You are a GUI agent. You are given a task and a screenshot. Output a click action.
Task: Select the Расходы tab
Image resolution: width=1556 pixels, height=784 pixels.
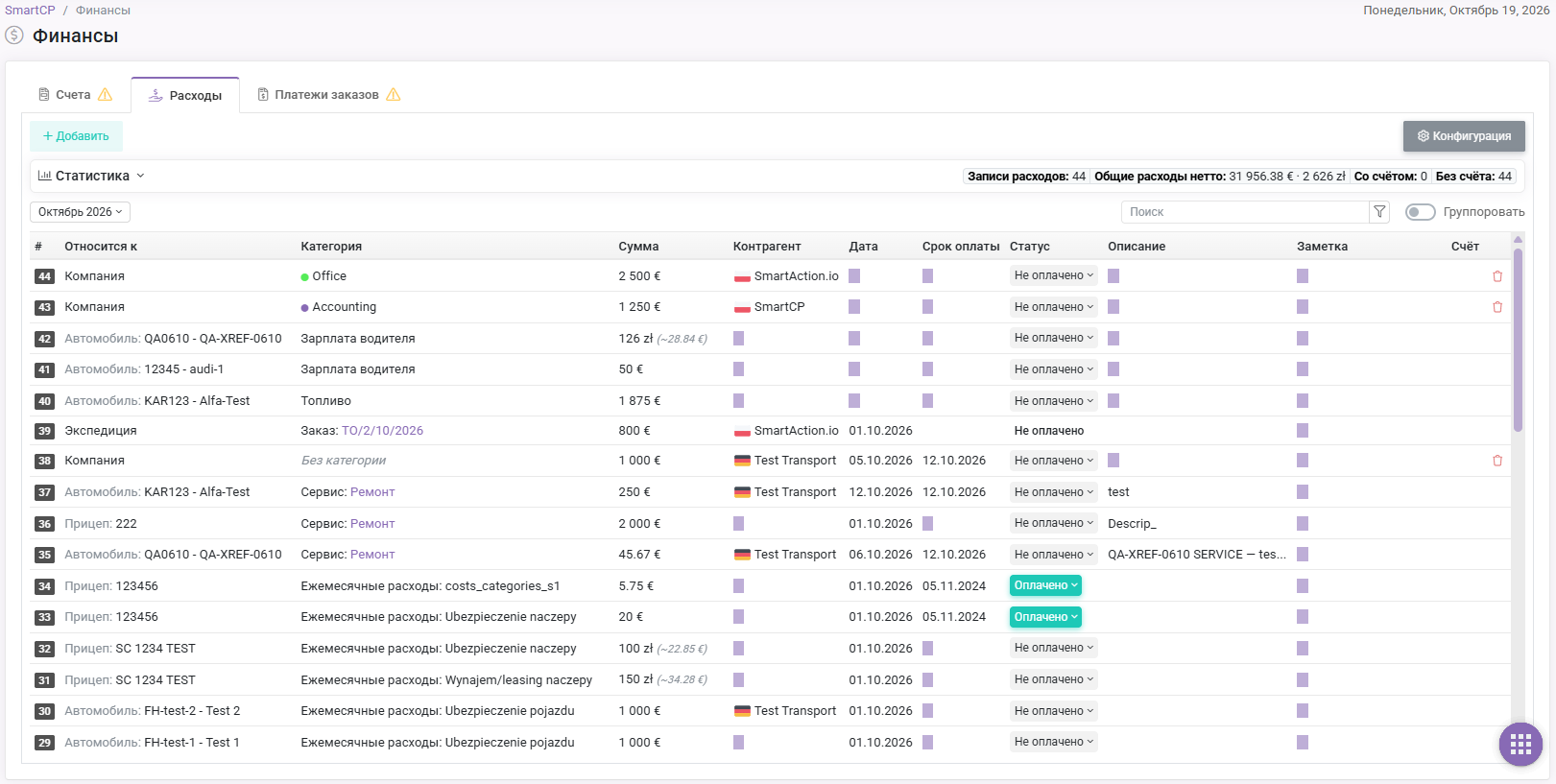185,96
